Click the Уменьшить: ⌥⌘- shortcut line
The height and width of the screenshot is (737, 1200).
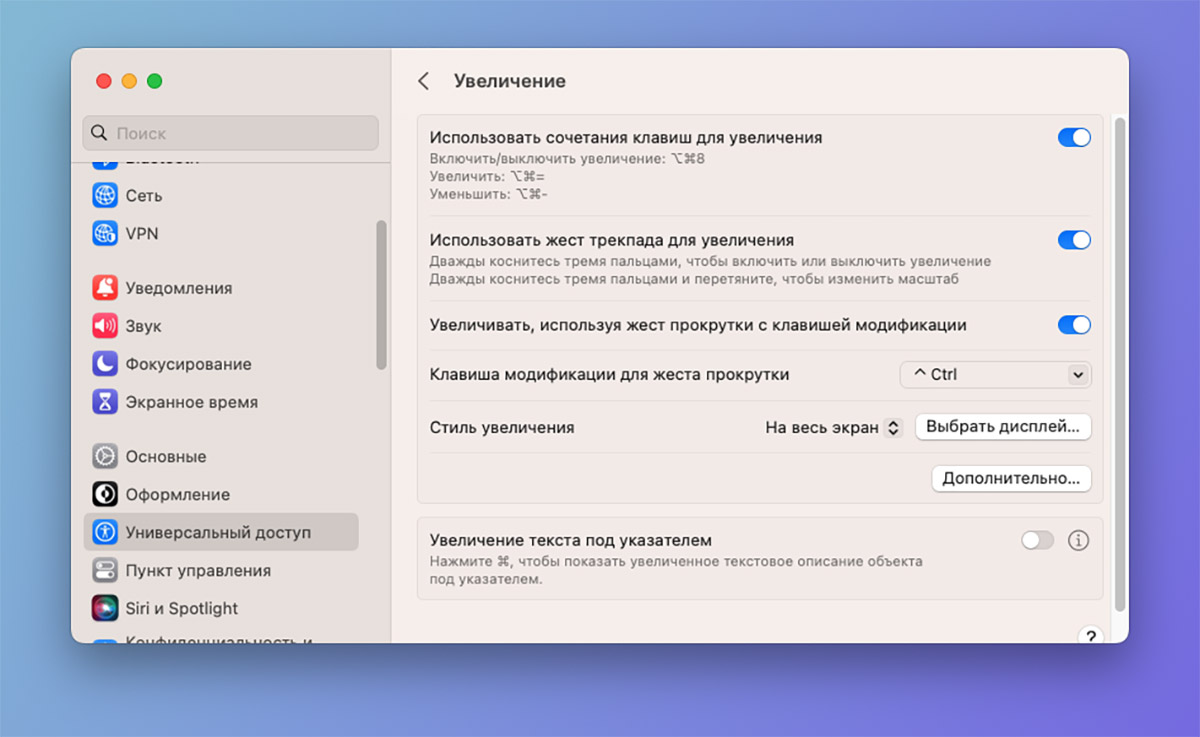[x=489, y=194]
